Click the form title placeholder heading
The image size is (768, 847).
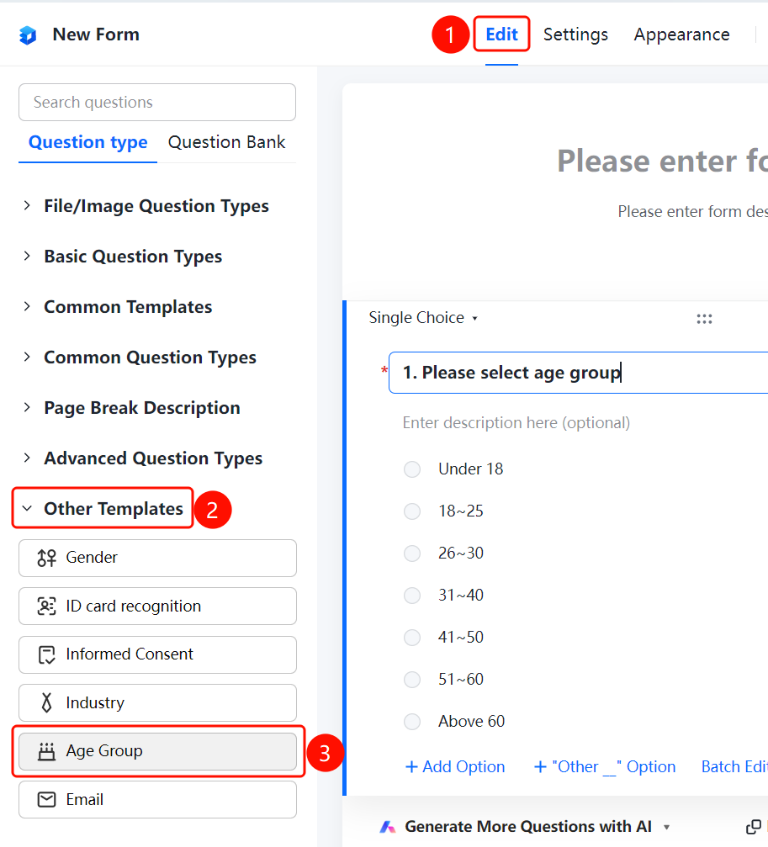[x=662, y=161]
